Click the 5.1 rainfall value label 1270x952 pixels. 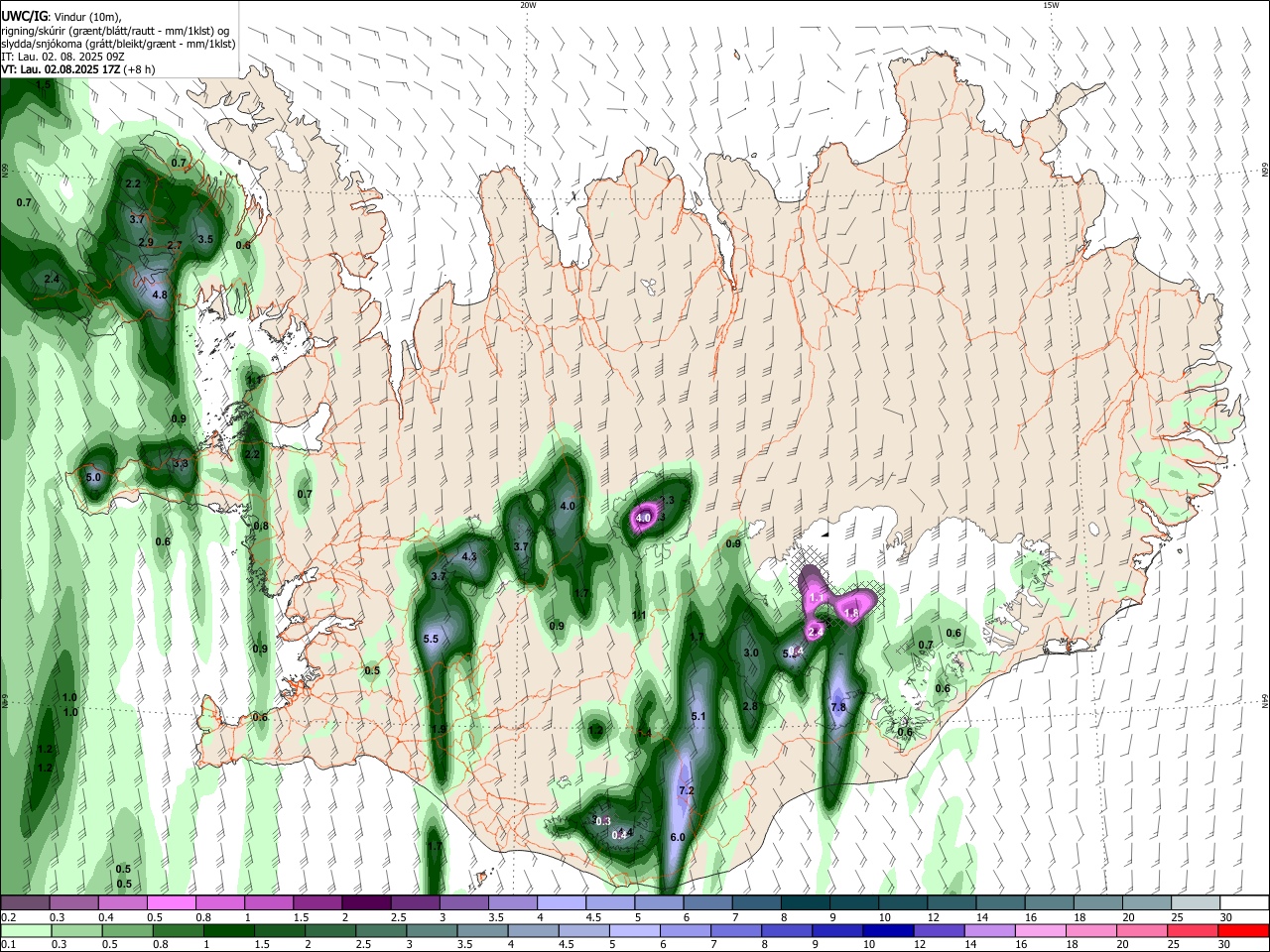tap(698, 716)
